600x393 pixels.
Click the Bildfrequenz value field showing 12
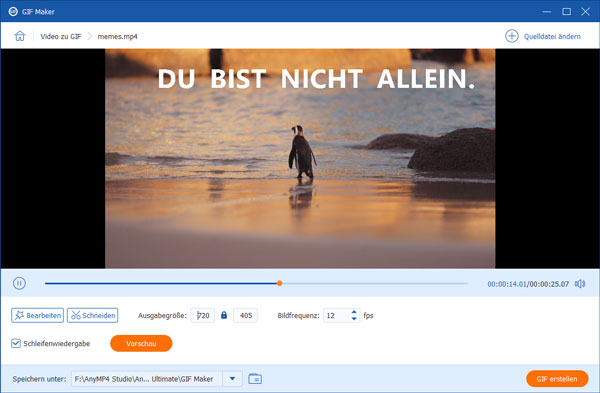pyautogui.click(x=336, y=315)
